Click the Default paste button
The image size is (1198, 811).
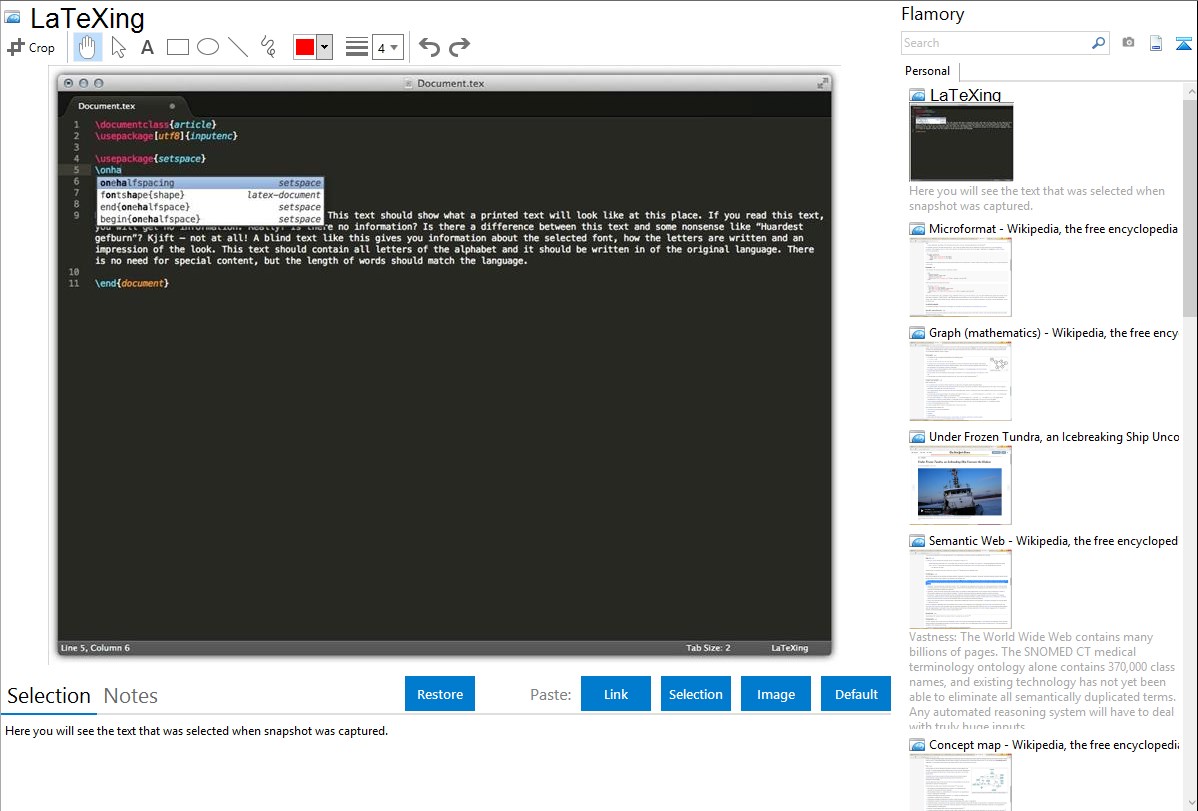point(856,694)
